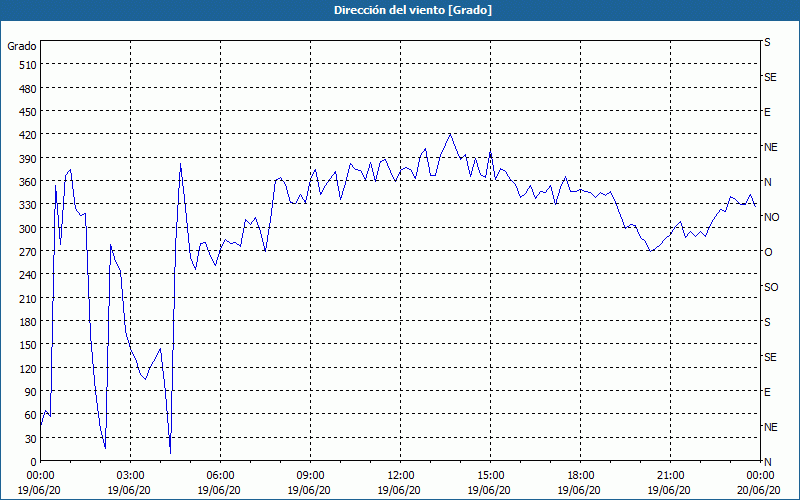
Task: Click the 'SO' compass label on the right axis
Action: (x=771, y=287)
